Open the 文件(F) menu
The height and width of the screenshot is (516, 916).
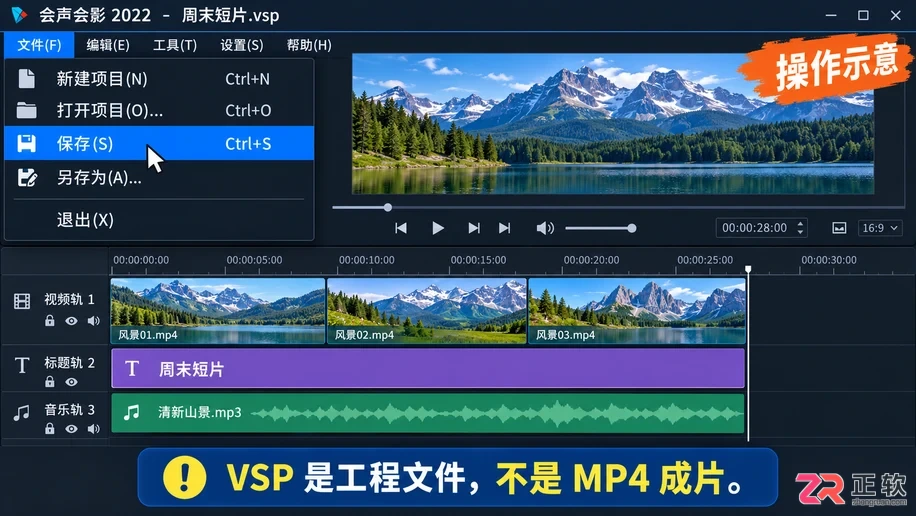(x=39, y=45)
